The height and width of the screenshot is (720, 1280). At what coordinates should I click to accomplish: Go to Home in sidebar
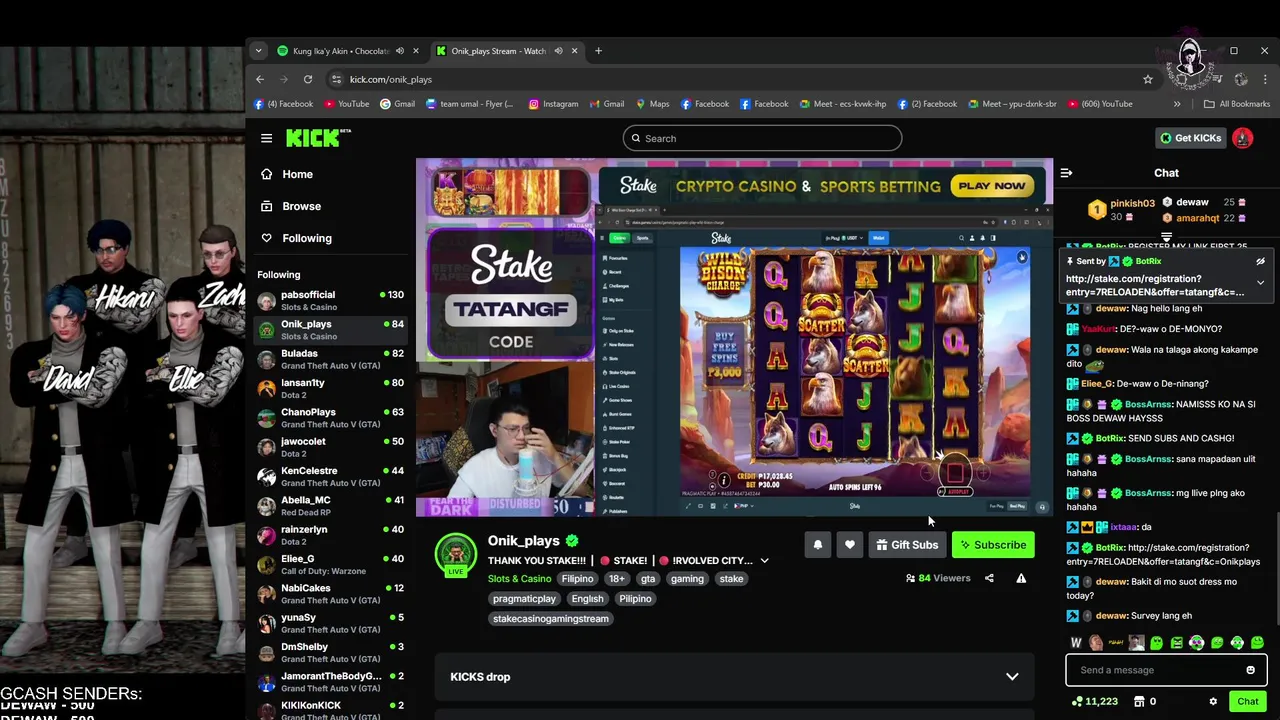point(297,174)
